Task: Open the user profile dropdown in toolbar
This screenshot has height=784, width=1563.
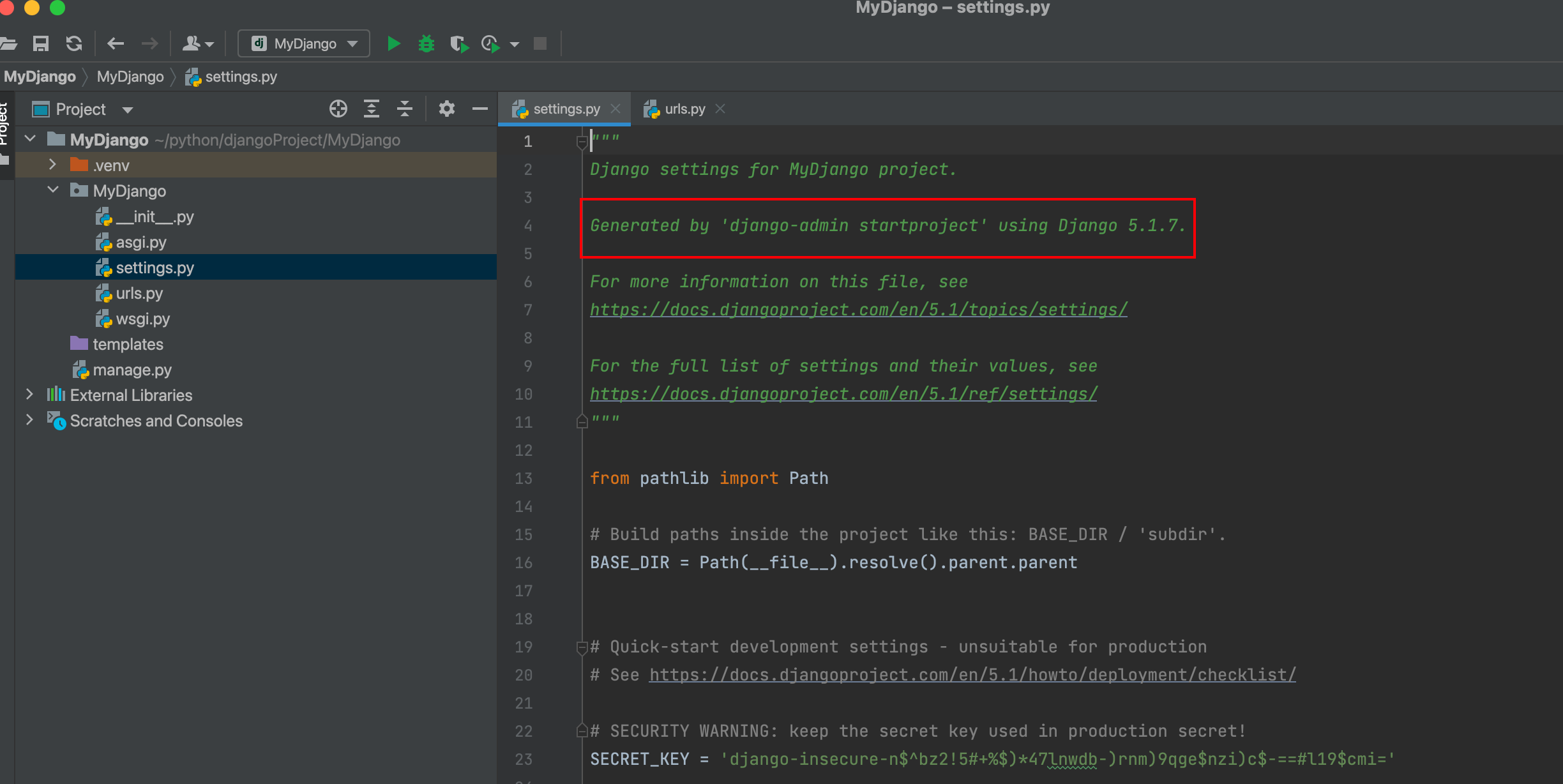Action: (x=198, y=43)
